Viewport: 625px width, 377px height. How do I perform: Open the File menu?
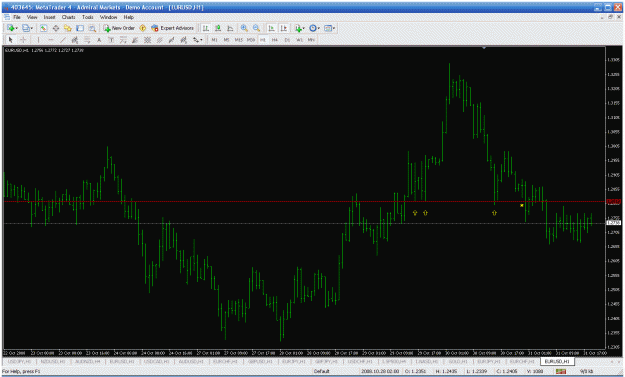pyautogui.click(x=17, y=17)
